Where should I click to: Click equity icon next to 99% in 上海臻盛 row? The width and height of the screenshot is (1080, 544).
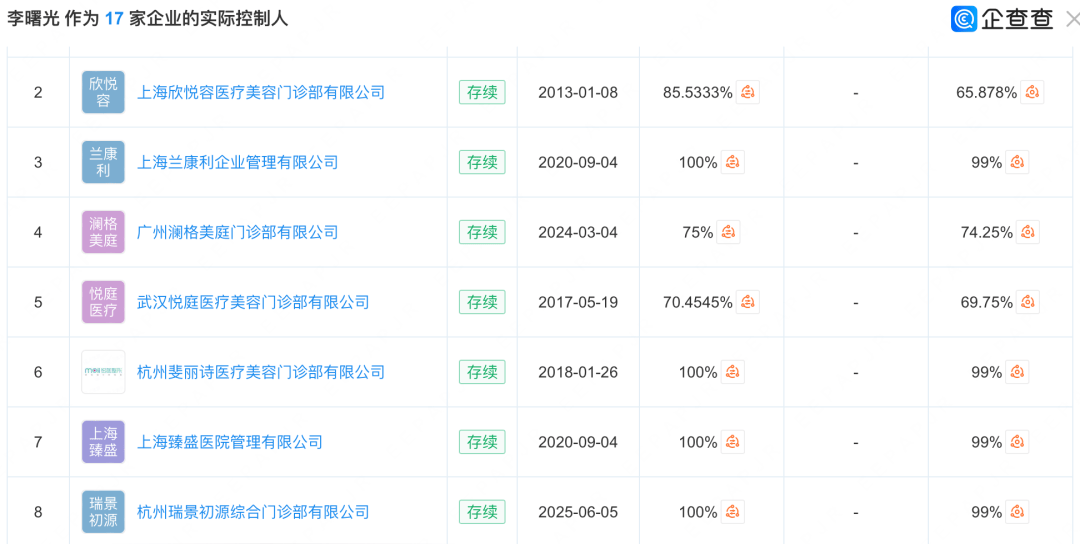point(1017,441)
